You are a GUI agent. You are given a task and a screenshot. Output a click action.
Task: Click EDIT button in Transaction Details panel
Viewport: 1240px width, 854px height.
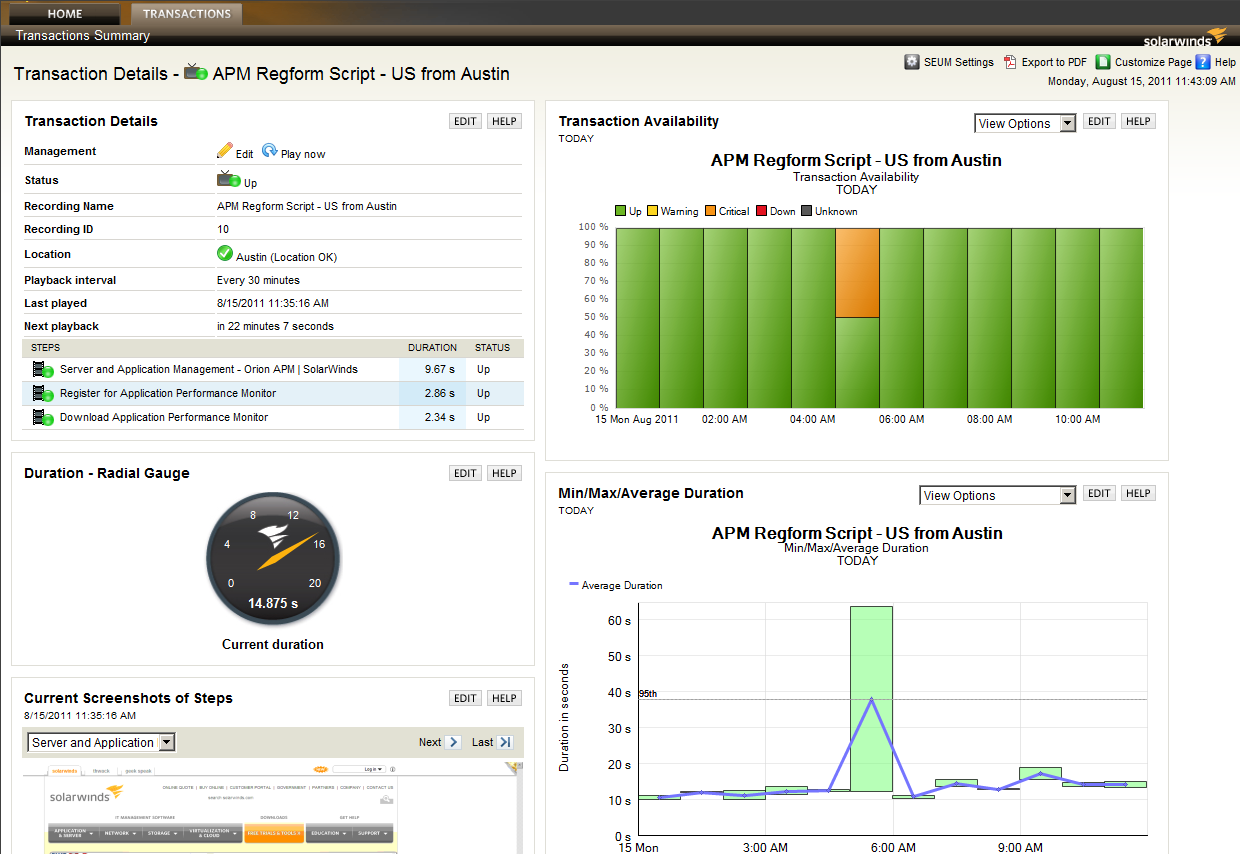[465, 121]
